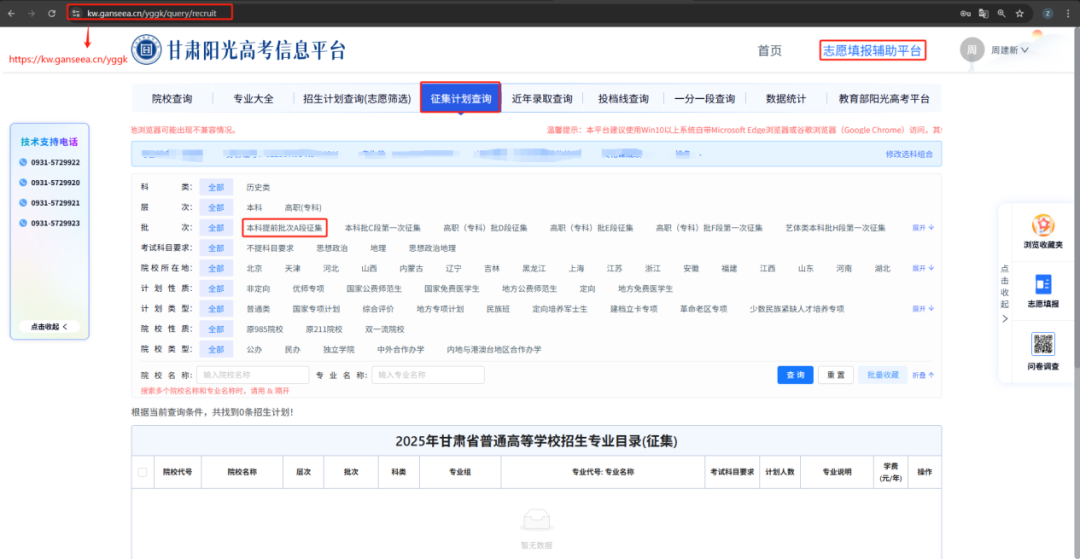Click the user avatar circle 周
This screenshot has height=559, width=1080.
point(971,50)
